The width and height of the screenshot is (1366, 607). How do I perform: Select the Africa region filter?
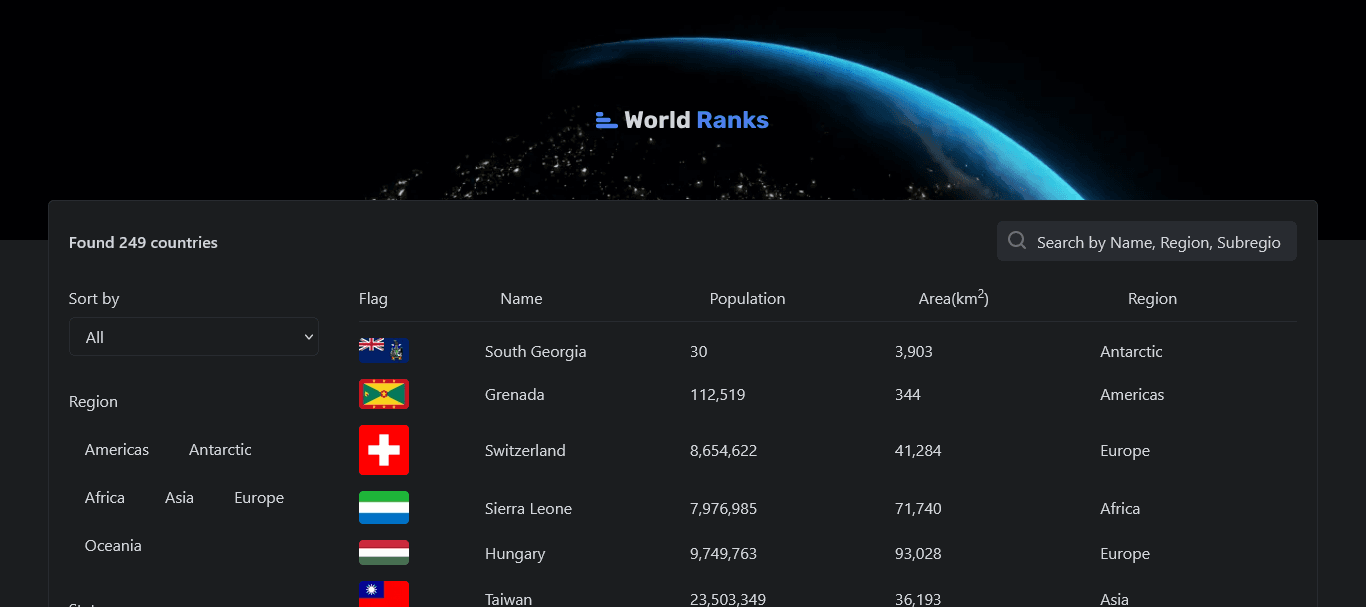104,497
